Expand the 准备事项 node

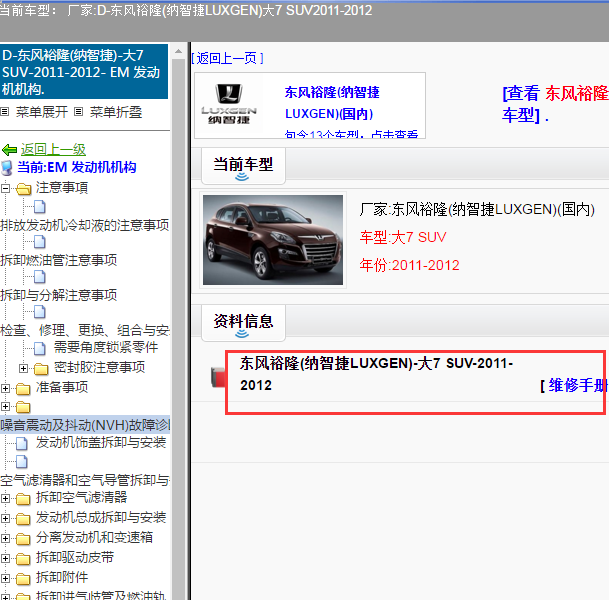click(5, 388)
